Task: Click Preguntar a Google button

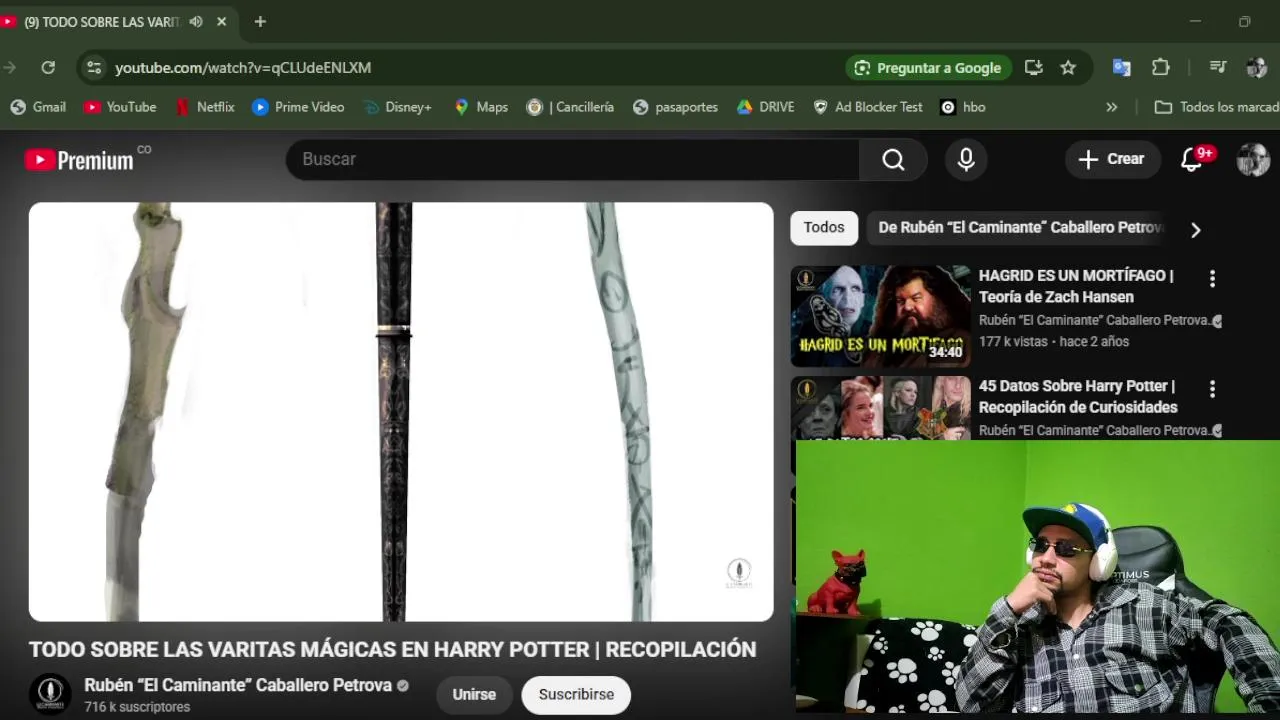Action: pyautogui.click(x=929, y=67)
